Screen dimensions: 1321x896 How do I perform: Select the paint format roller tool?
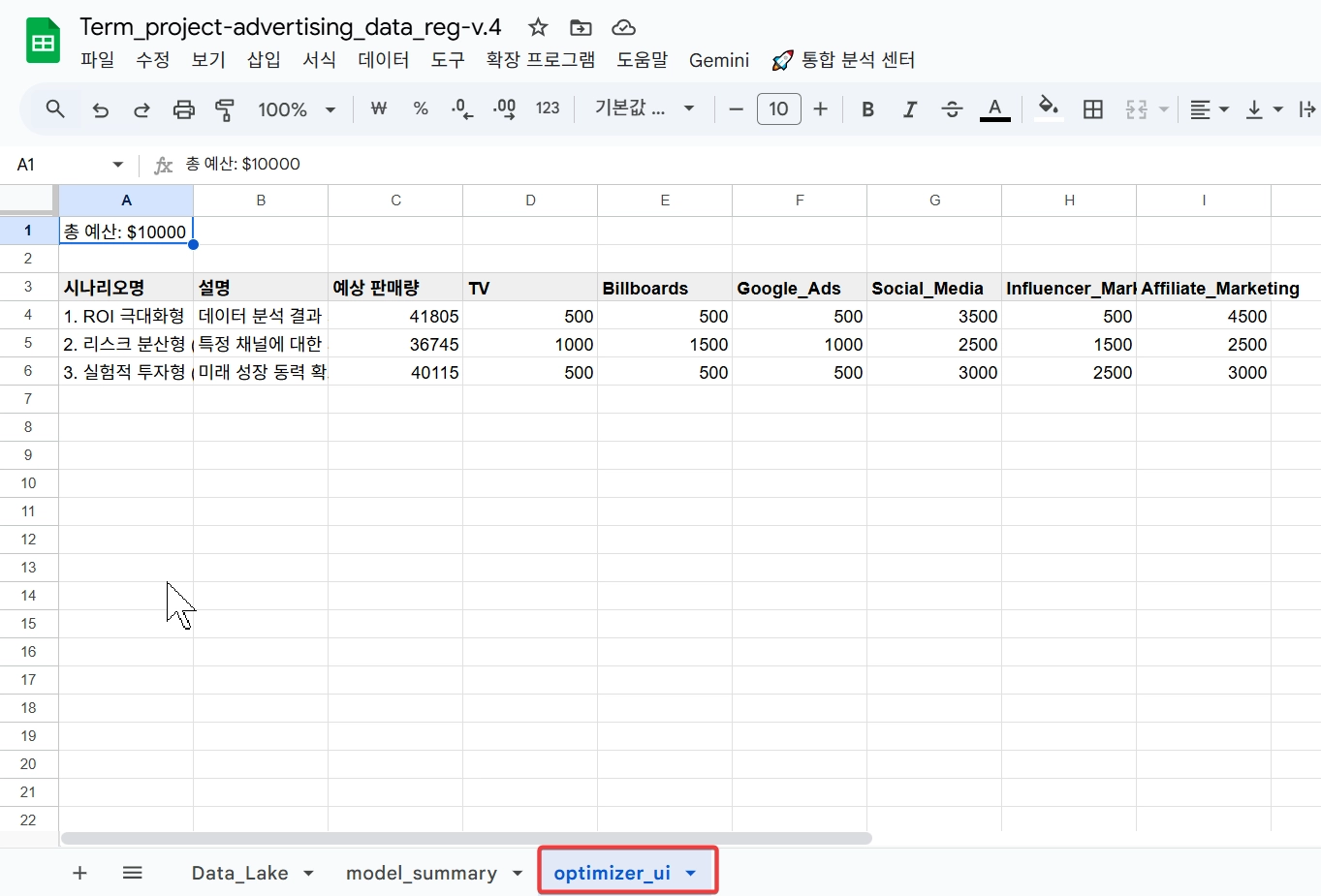[x=225, y=109]
